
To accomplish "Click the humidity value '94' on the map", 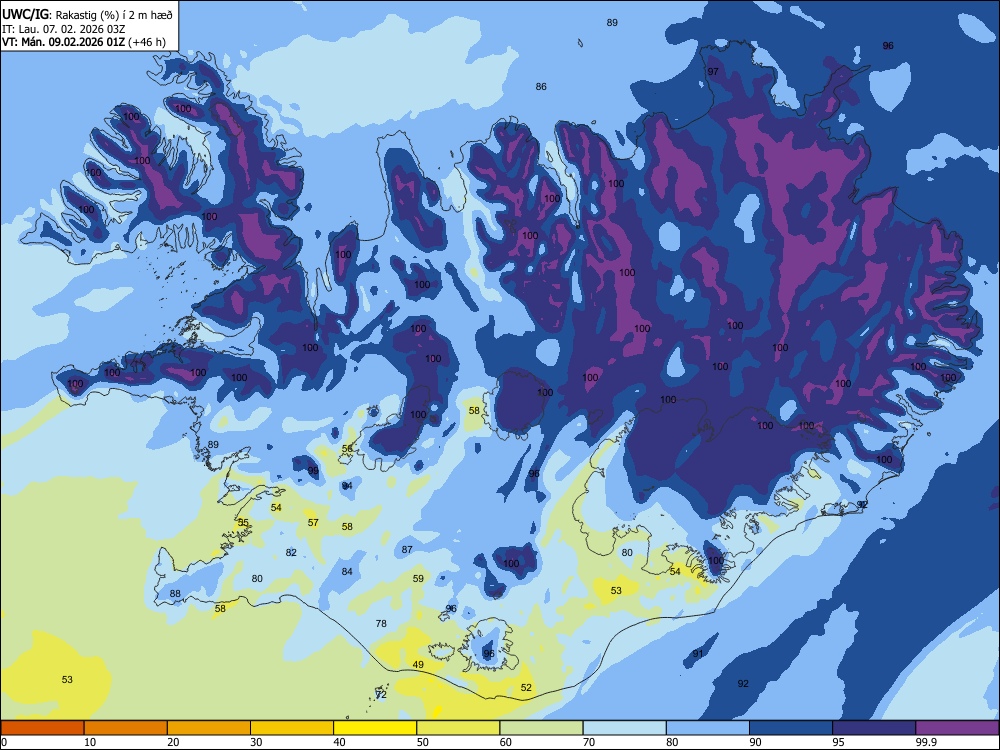I will pyautogui.click(x=347, y=486).
